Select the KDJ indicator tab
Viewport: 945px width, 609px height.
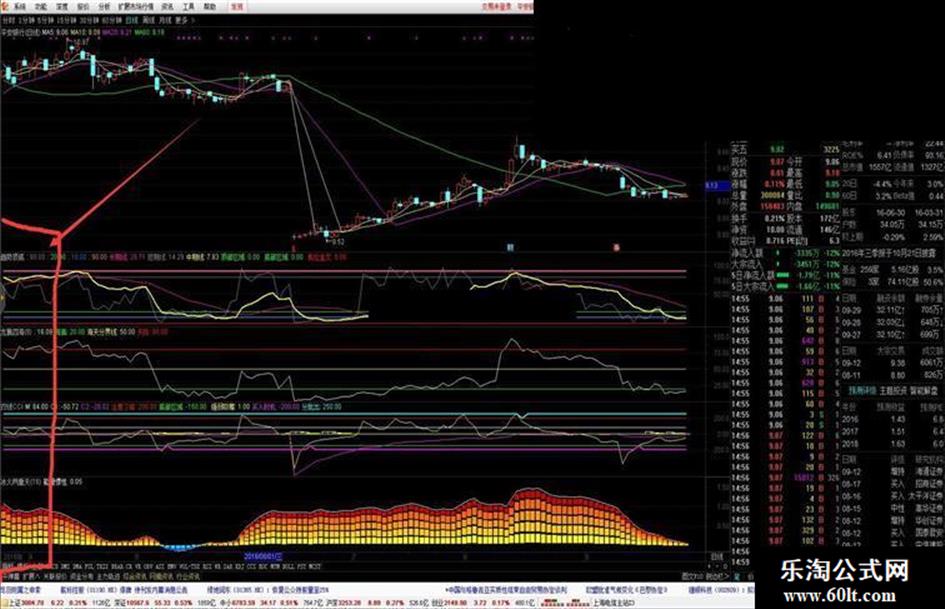240,567
